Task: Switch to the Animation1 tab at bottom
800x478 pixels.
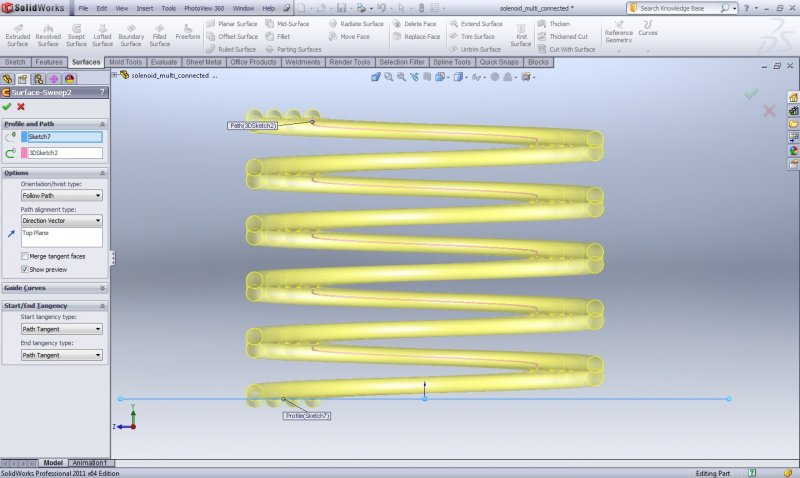Action: click(90, 463)
